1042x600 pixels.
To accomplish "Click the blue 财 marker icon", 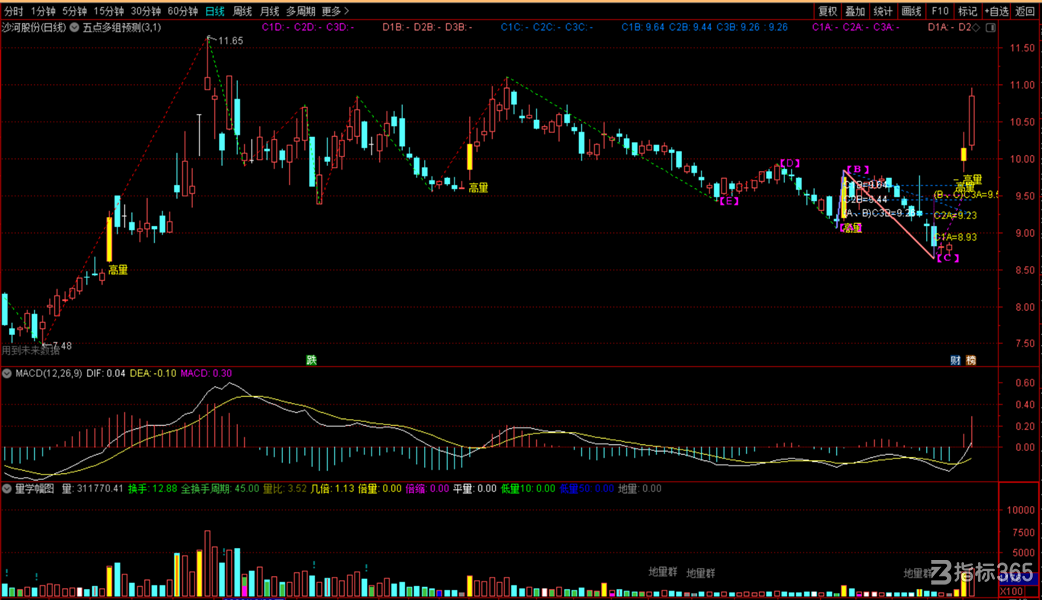I will (955, 360).
